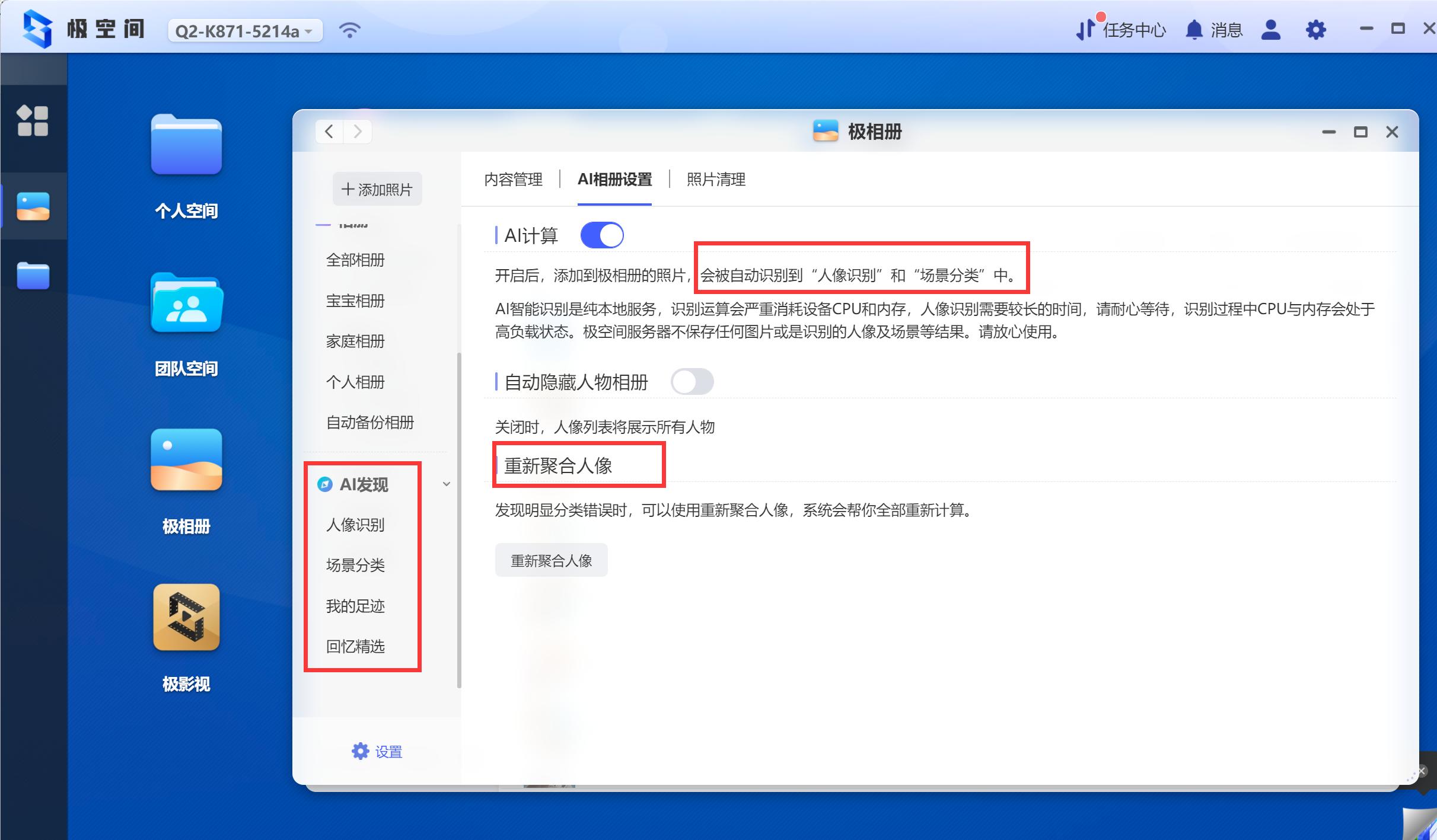Launch the 极影视 app icon
Screen dimensions: 1437x840
(186, 617)
